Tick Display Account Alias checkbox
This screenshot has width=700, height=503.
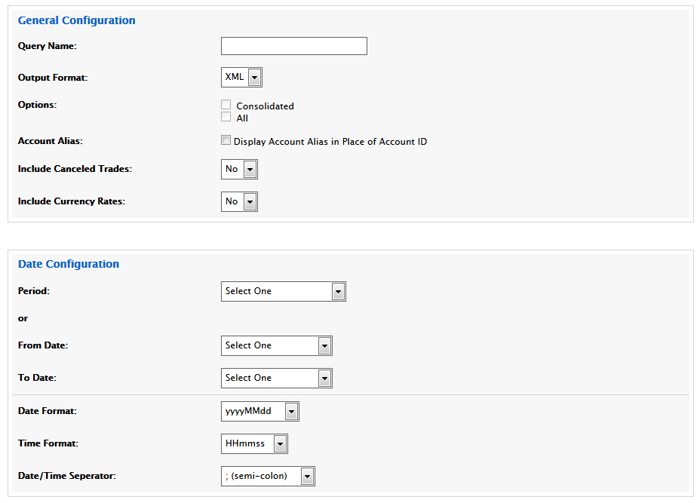coord(226,140)
